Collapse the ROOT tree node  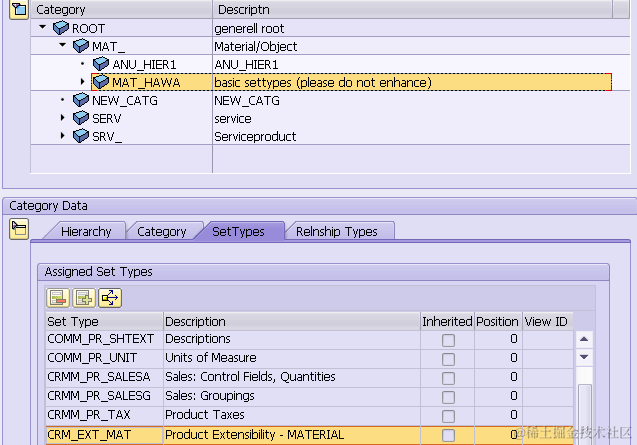tap(43, 27)
